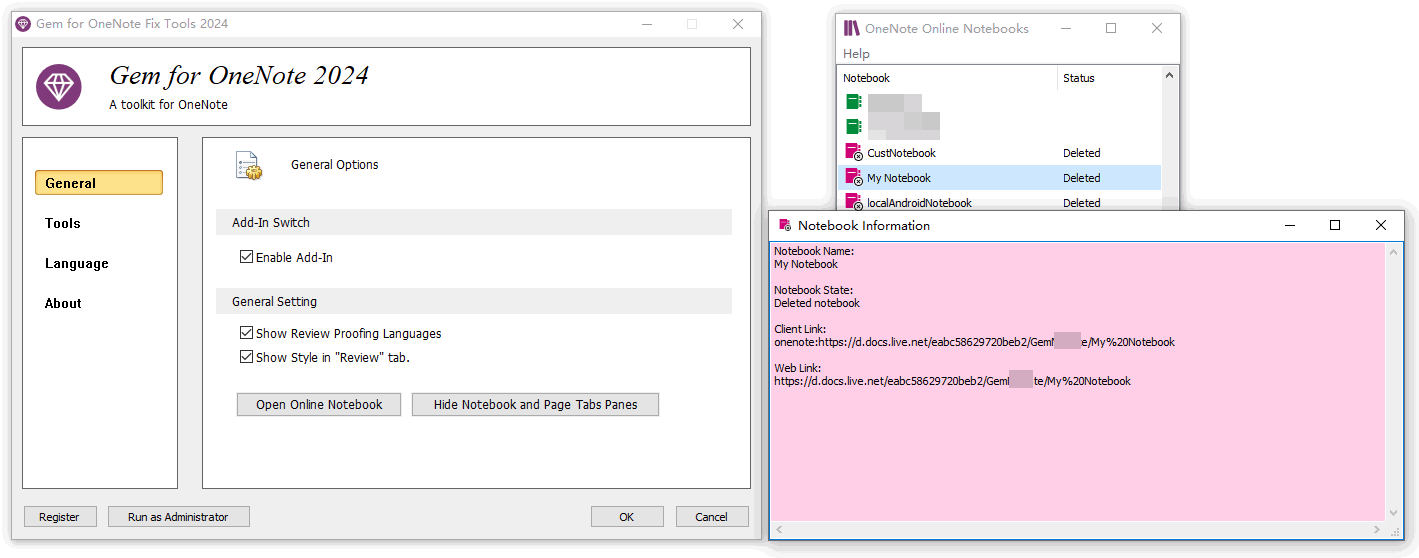Toggle Show Review Proofing Languages checkbox
This screenshot has width=1419, height=558.
[246, 333]
